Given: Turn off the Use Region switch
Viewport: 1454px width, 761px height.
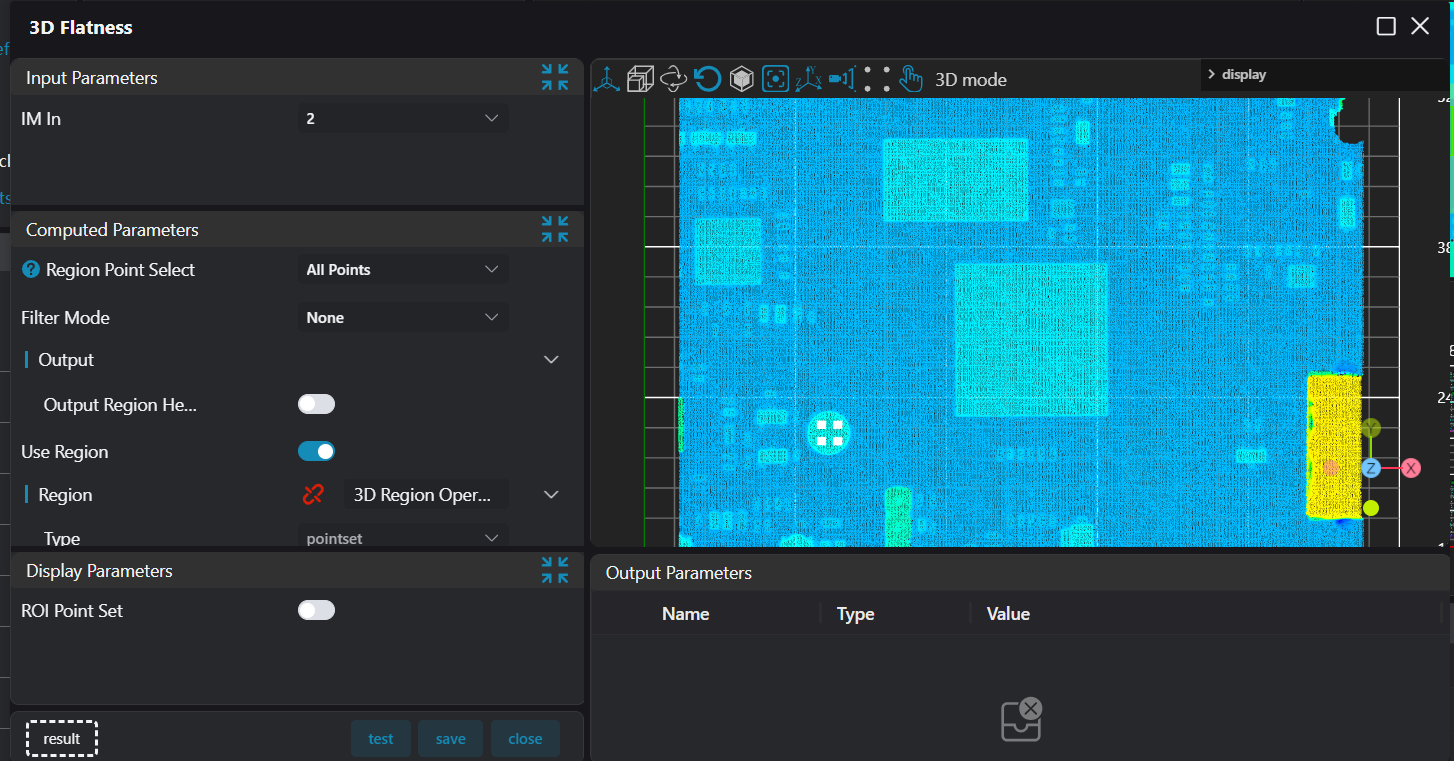Looking at the screenshot, I should [x=316, y=452].
